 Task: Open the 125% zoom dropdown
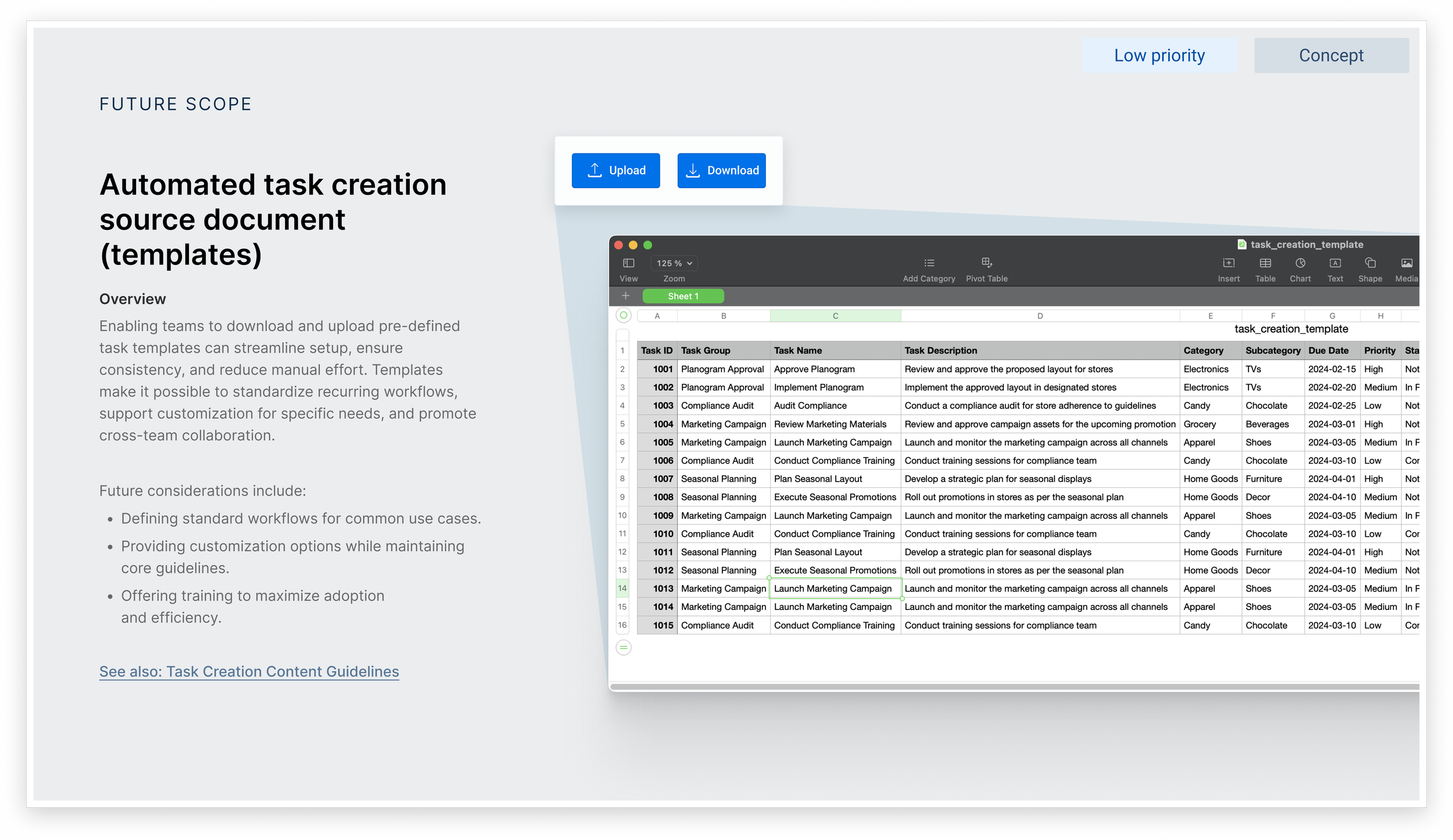[x=674, y=263]
